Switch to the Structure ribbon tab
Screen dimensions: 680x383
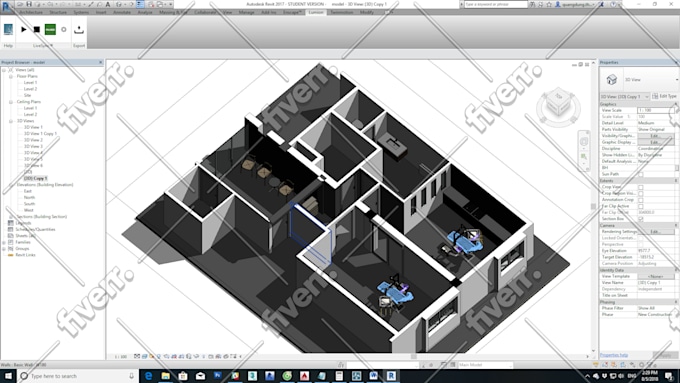(x=58, y=12)
